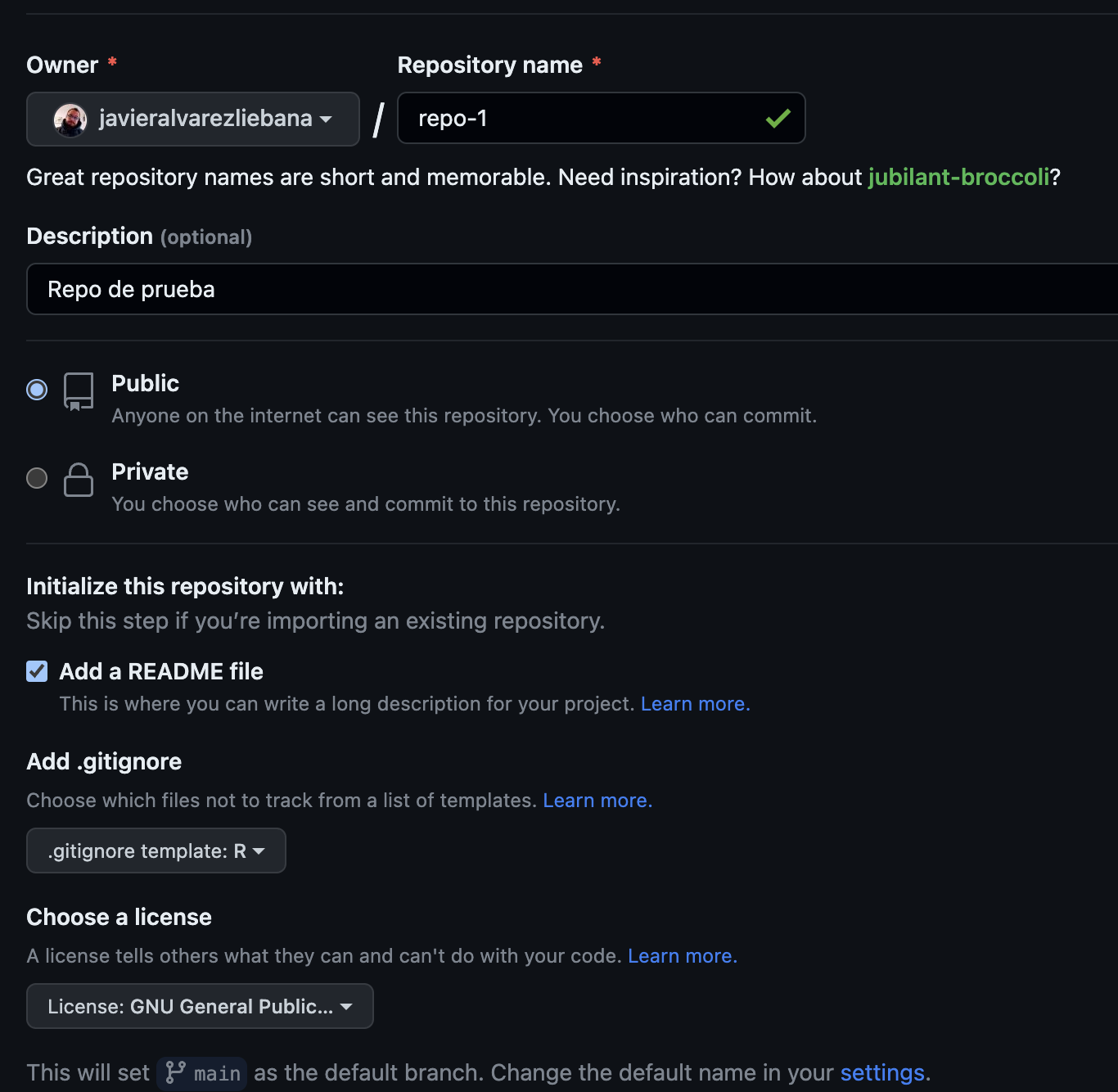Open the Owner javieralvarezliebana dropdown
The width and height of the screenshot is (1118, 1092).
pos(193,119)
